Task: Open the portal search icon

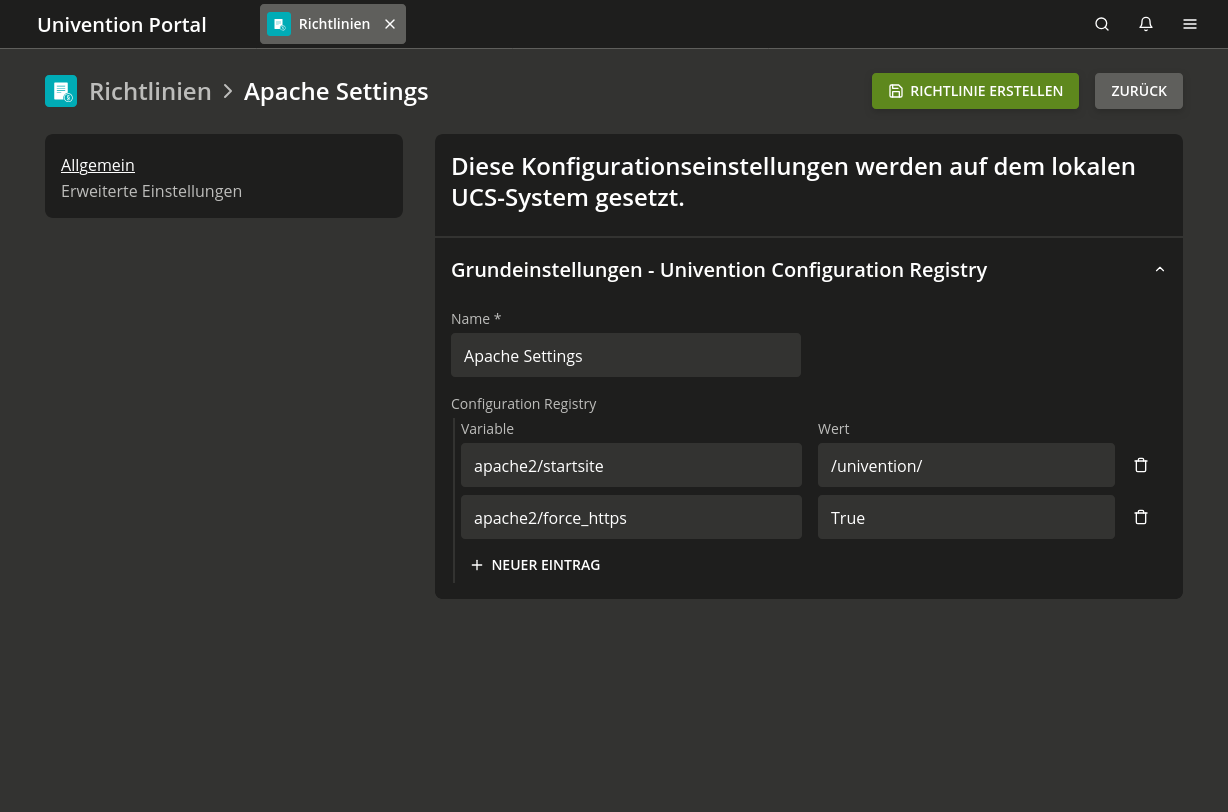Action: coord(1102,24)
